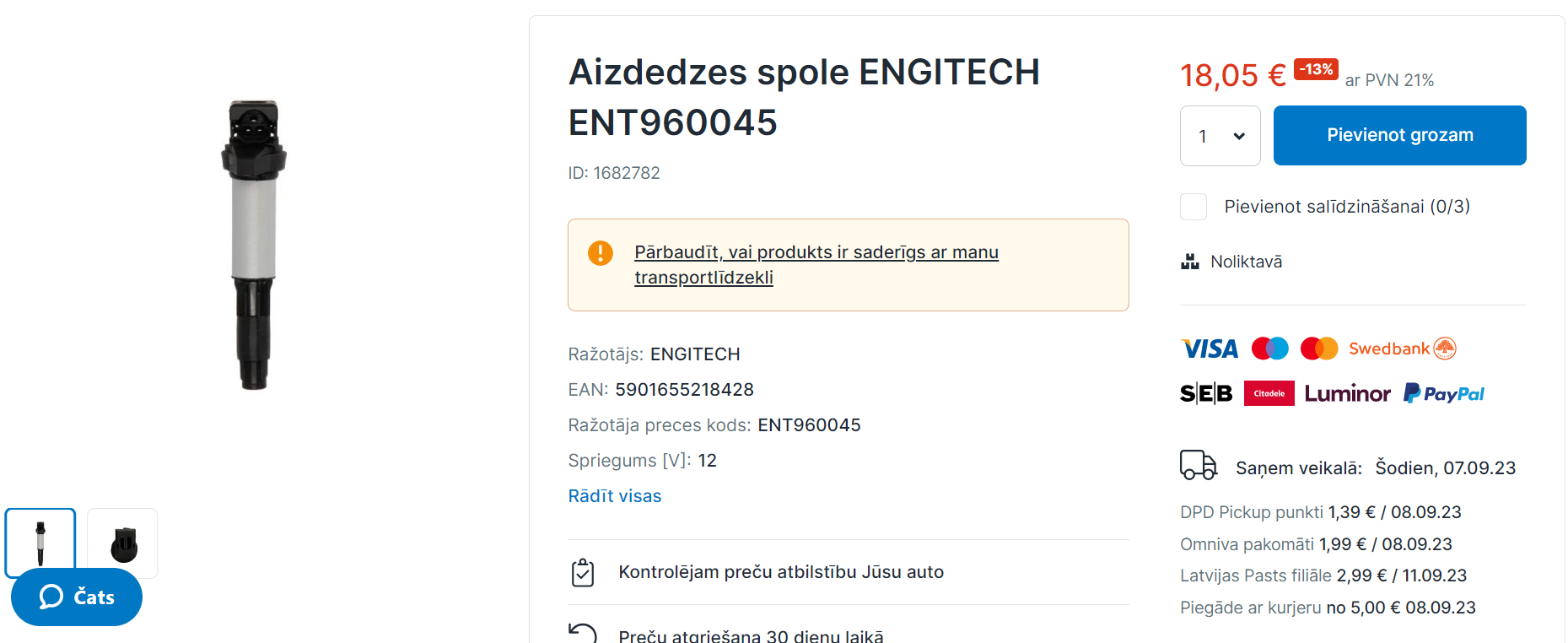Viewport: 1568px width, 643px height.
Task: Click the PayPal payment logo
Action: (x=1444, y=394)
